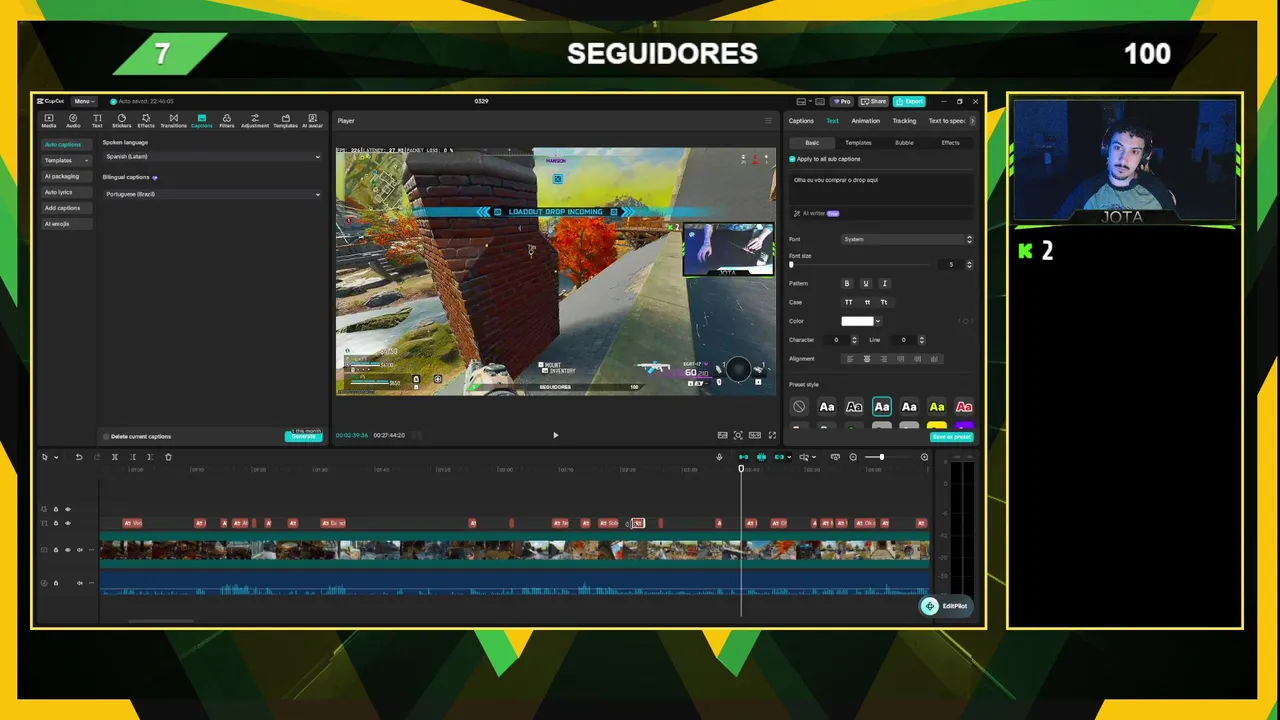Click the timeline zoom-in magnifier

coord(924,457)
